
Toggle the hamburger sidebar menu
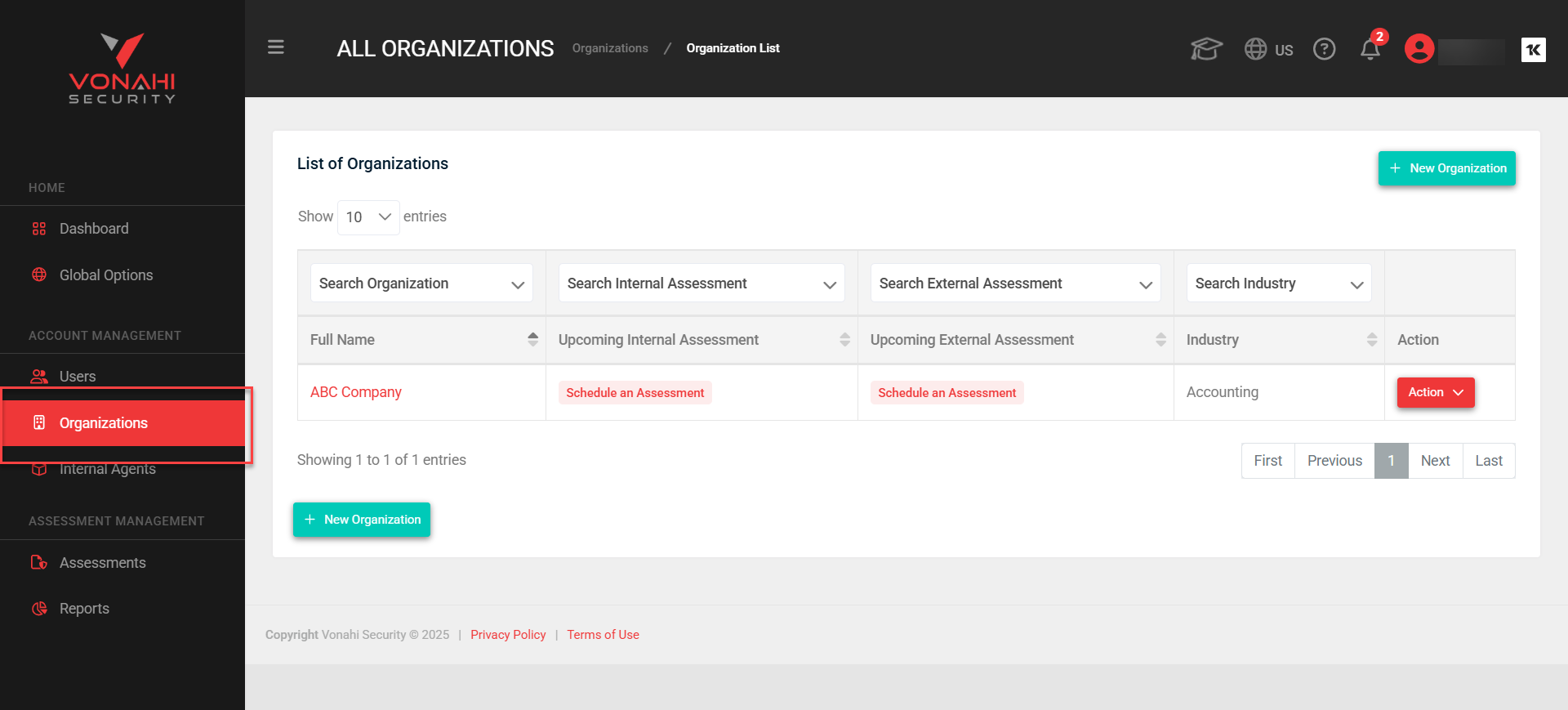(x=276, y=47)
